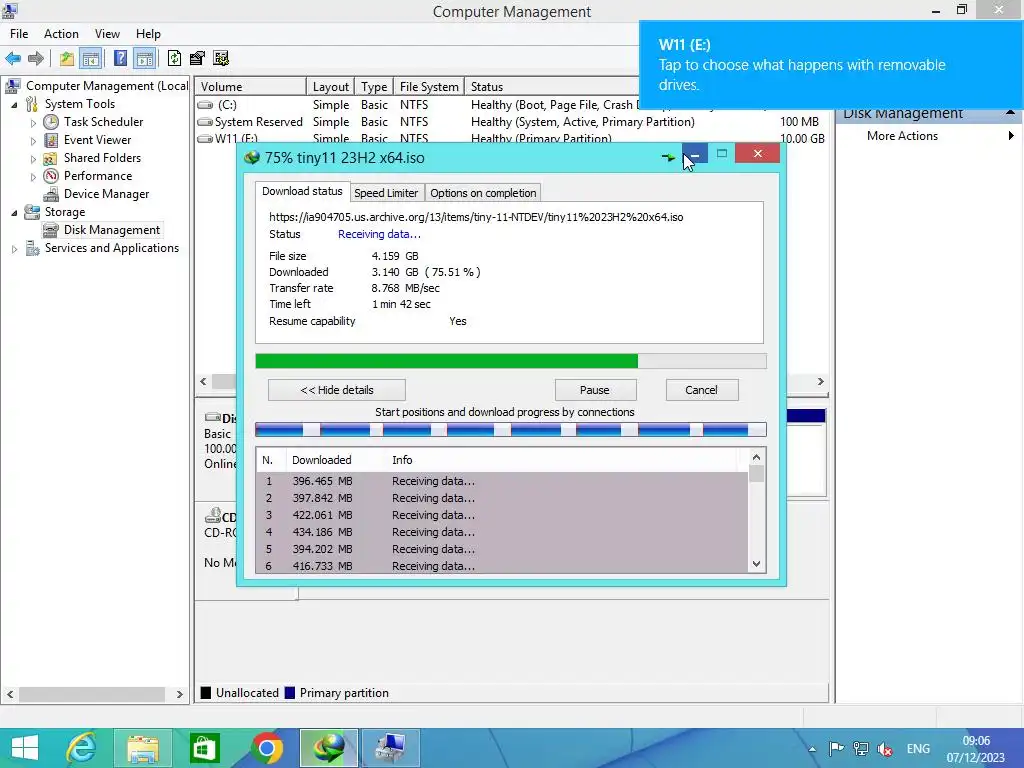Click More Actions in Actions pane

tap(902, 136)
